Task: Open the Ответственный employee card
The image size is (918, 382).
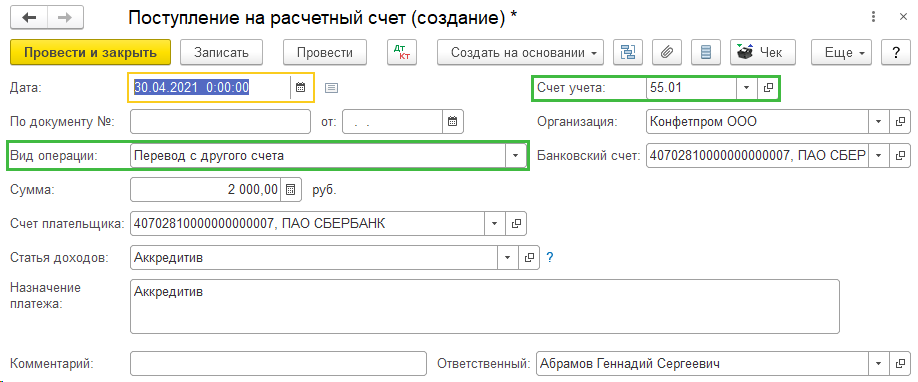Action: click(x=900, y=363)
